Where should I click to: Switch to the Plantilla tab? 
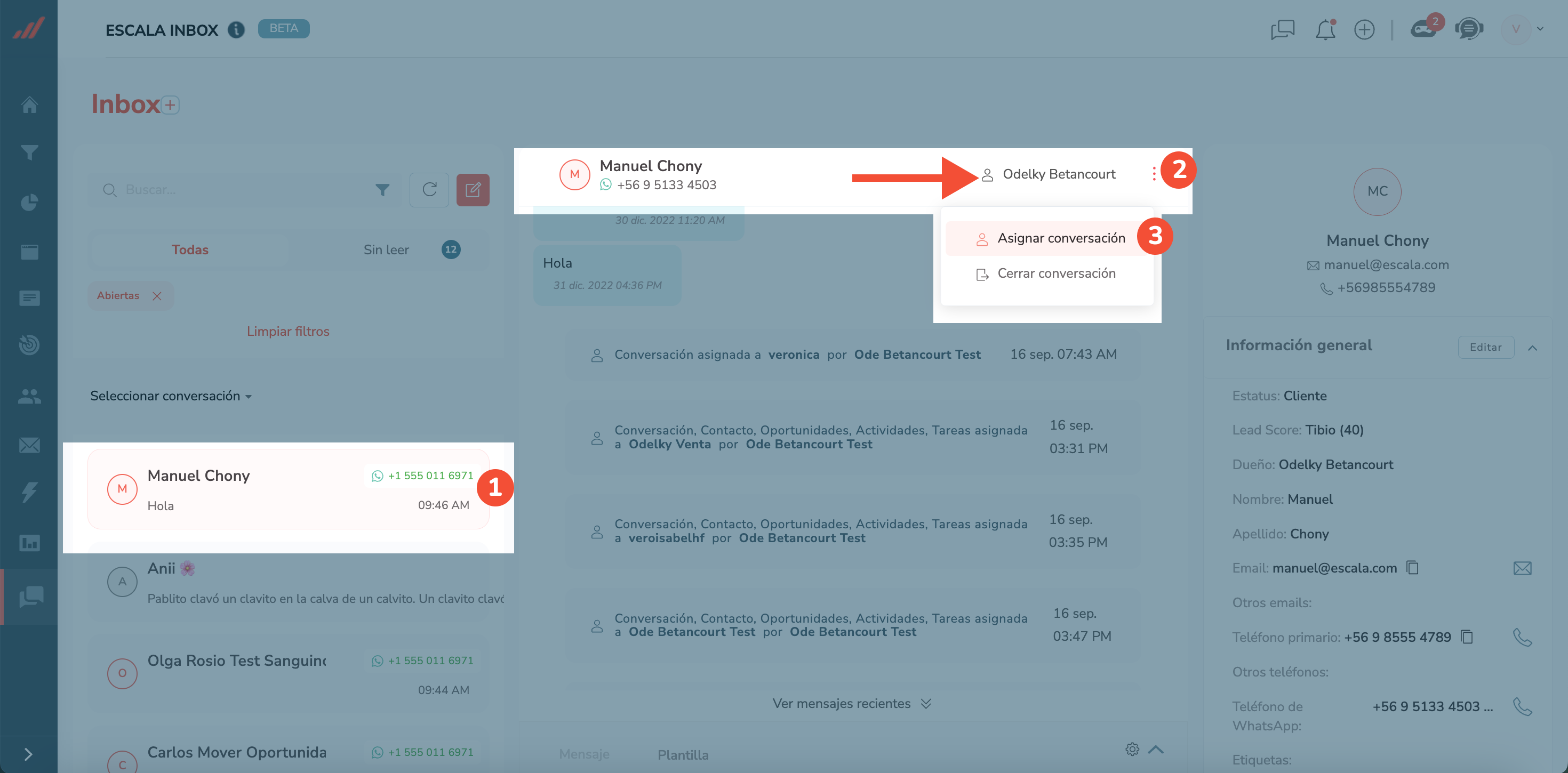[x=683, y=755]
